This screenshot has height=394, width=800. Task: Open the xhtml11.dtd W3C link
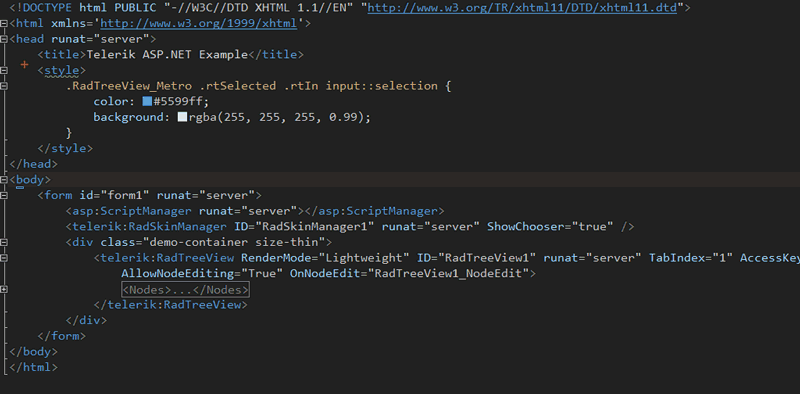tap(522, 8)
